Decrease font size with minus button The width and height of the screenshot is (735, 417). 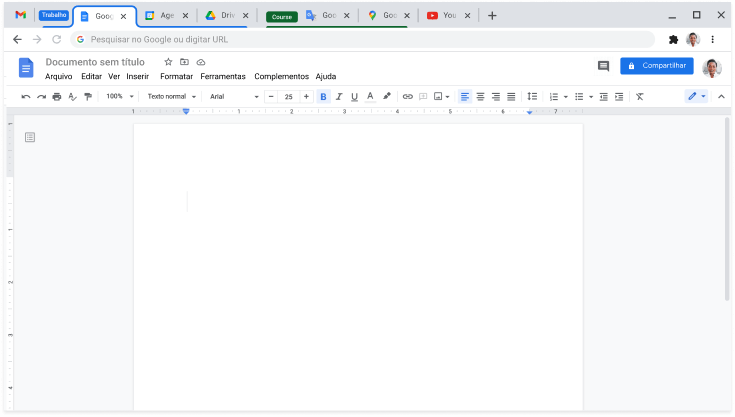[271, 97]
